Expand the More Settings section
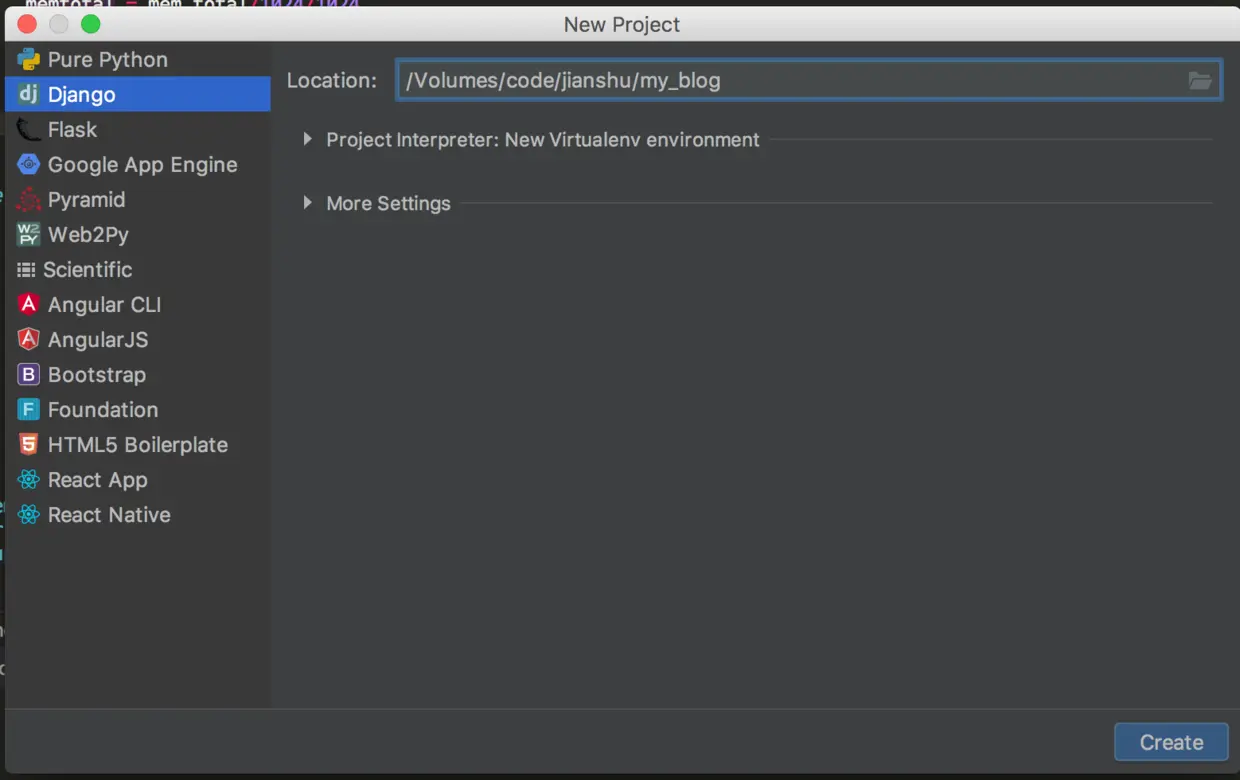This screenshot has width=1240, height=780. point(308,203)
